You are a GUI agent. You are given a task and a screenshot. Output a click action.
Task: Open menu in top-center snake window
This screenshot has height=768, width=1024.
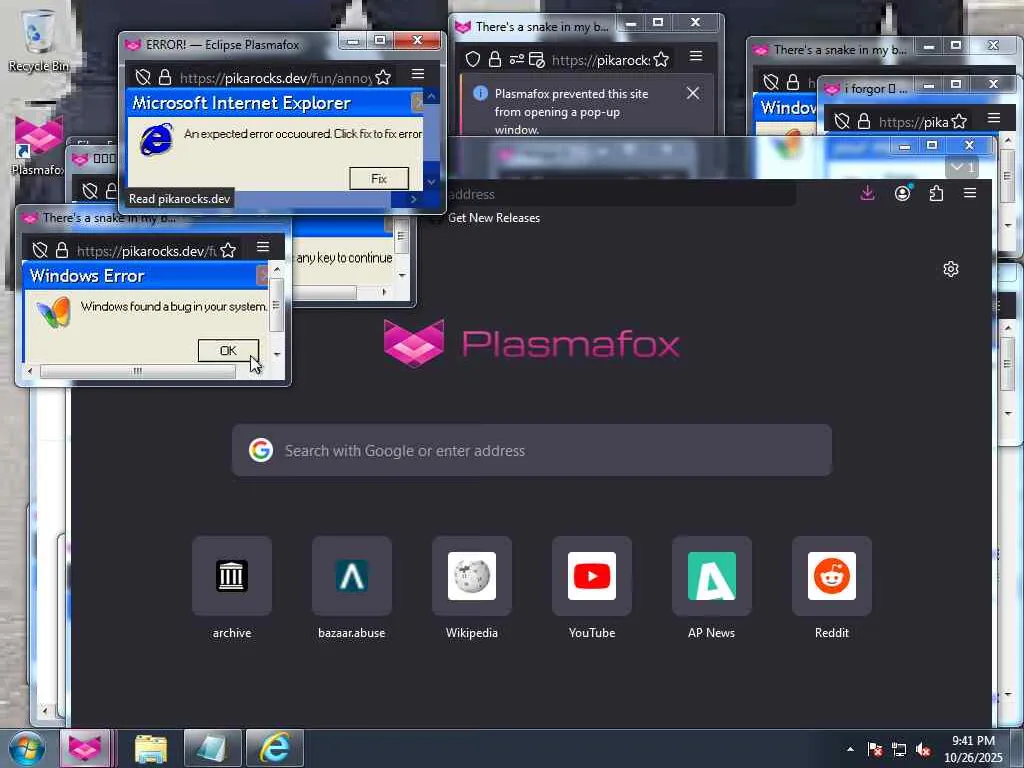696,57
